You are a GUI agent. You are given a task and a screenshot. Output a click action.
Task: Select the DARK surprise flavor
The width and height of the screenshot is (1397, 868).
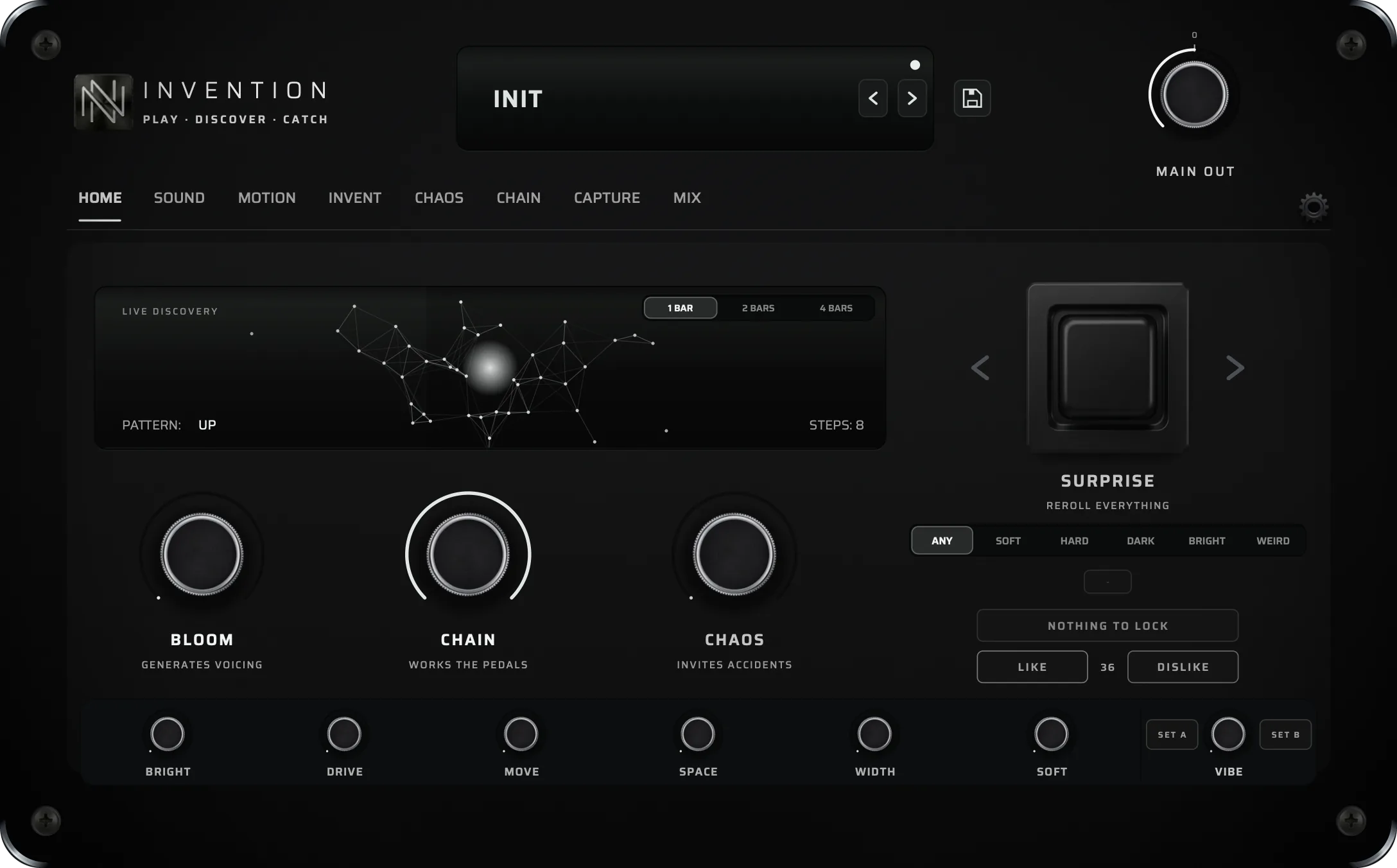click(1141, 541)
